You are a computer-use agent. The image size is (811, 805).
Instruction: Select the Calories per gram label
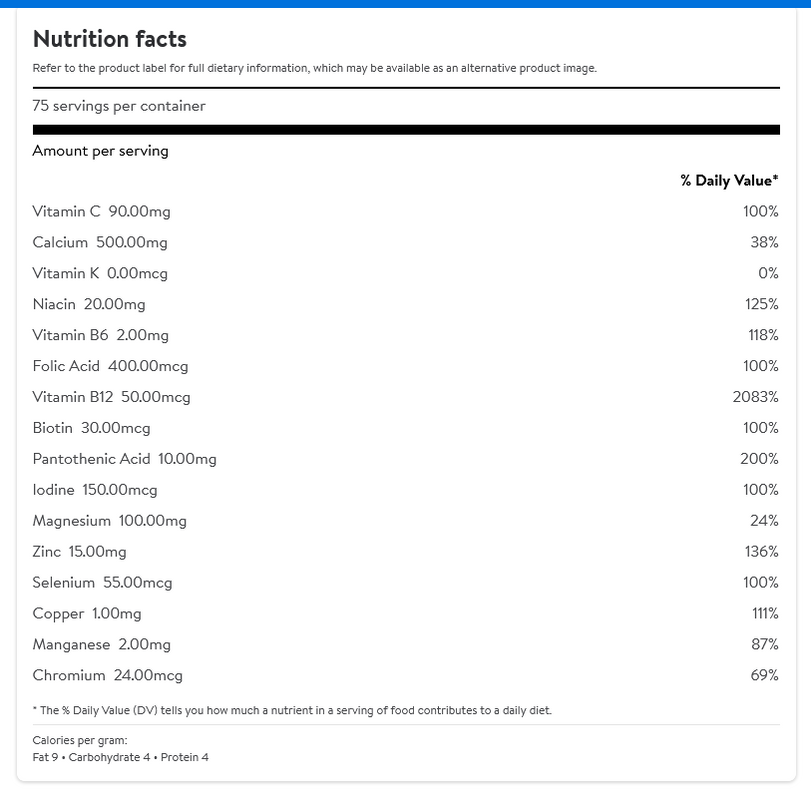(80, 740)
